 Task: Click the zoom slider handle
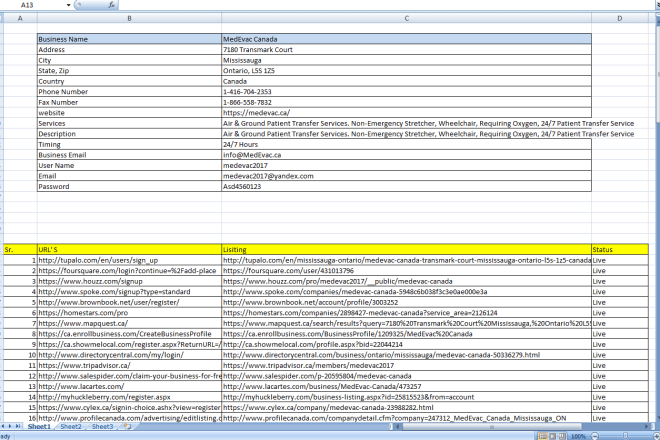(625, 436)
